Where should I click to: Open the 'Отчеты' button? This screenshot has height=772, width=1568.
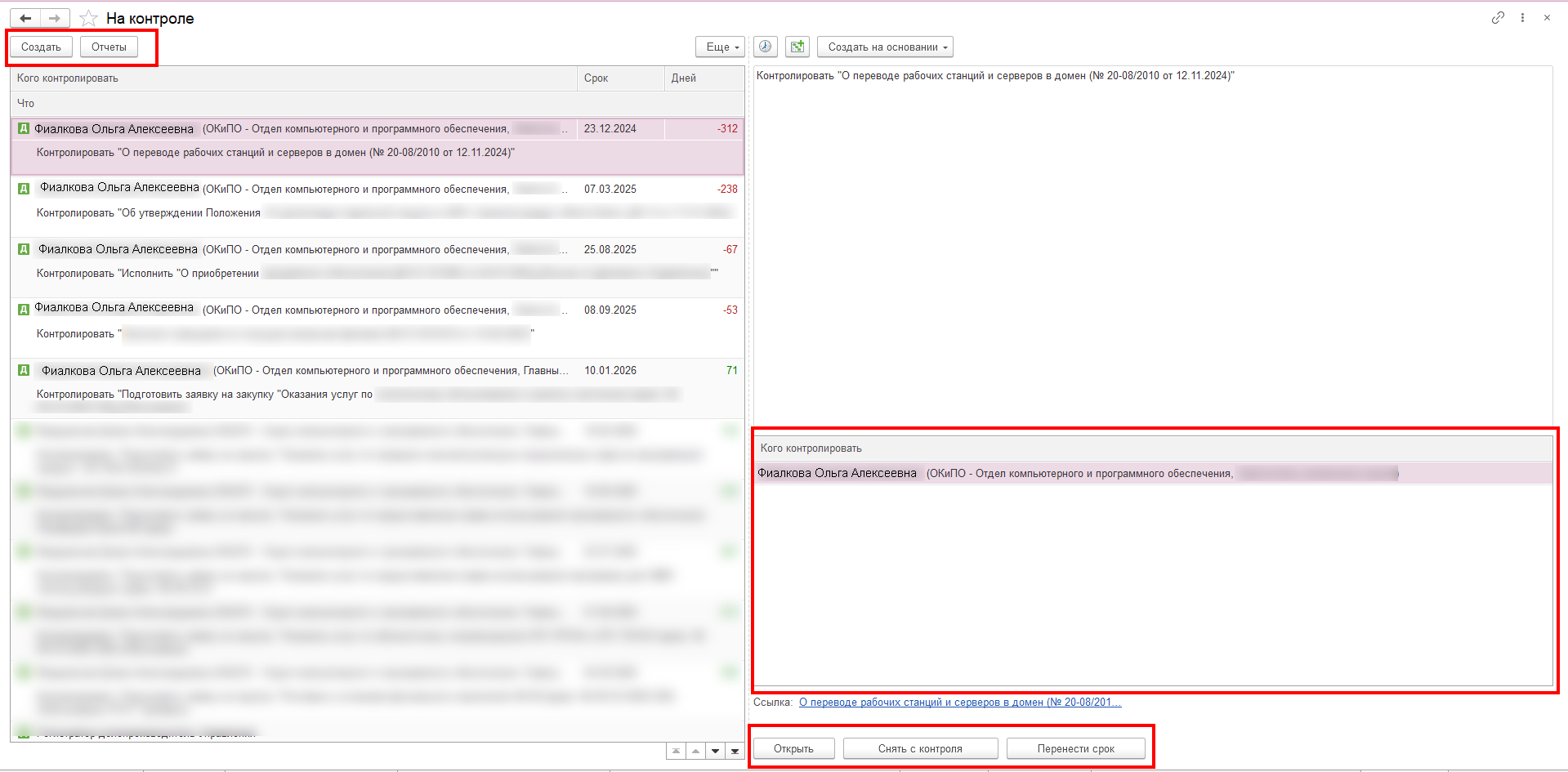(109, 47)
